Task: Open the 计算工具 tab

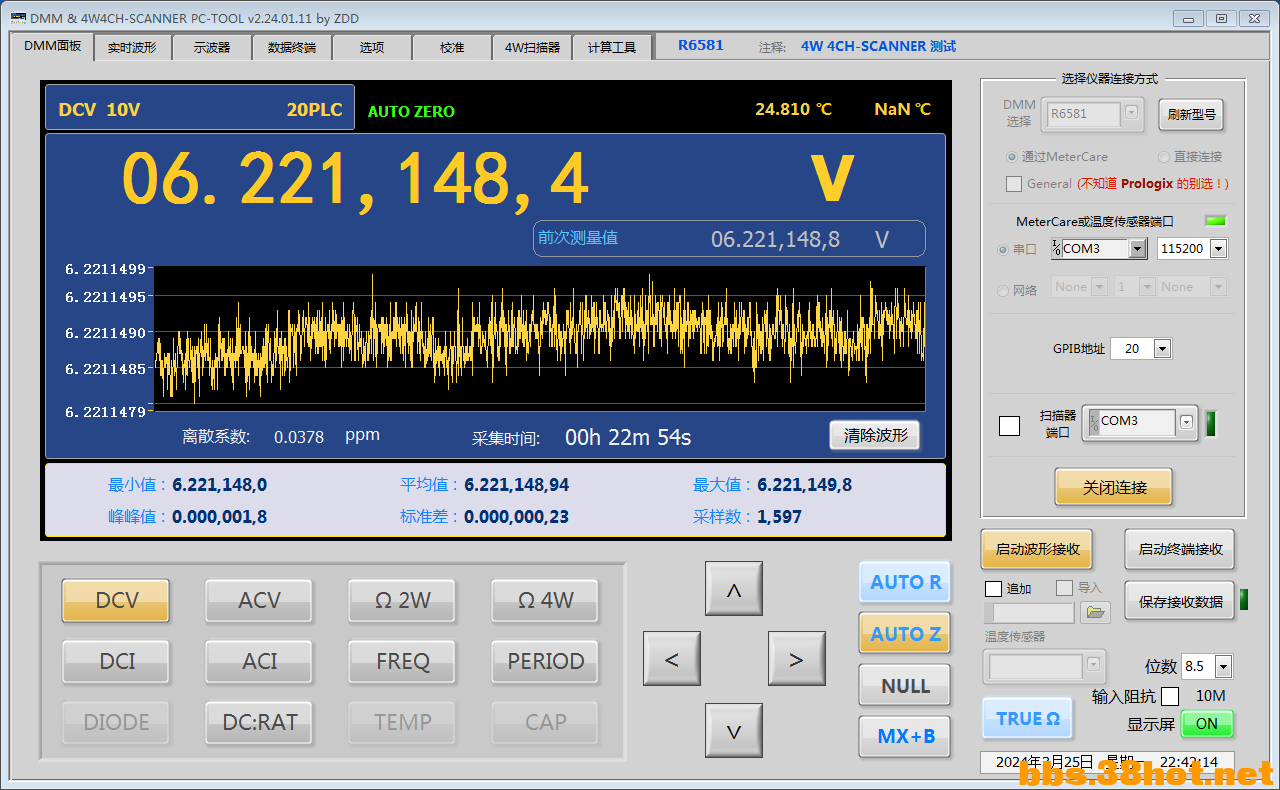Action: point(612,47)
